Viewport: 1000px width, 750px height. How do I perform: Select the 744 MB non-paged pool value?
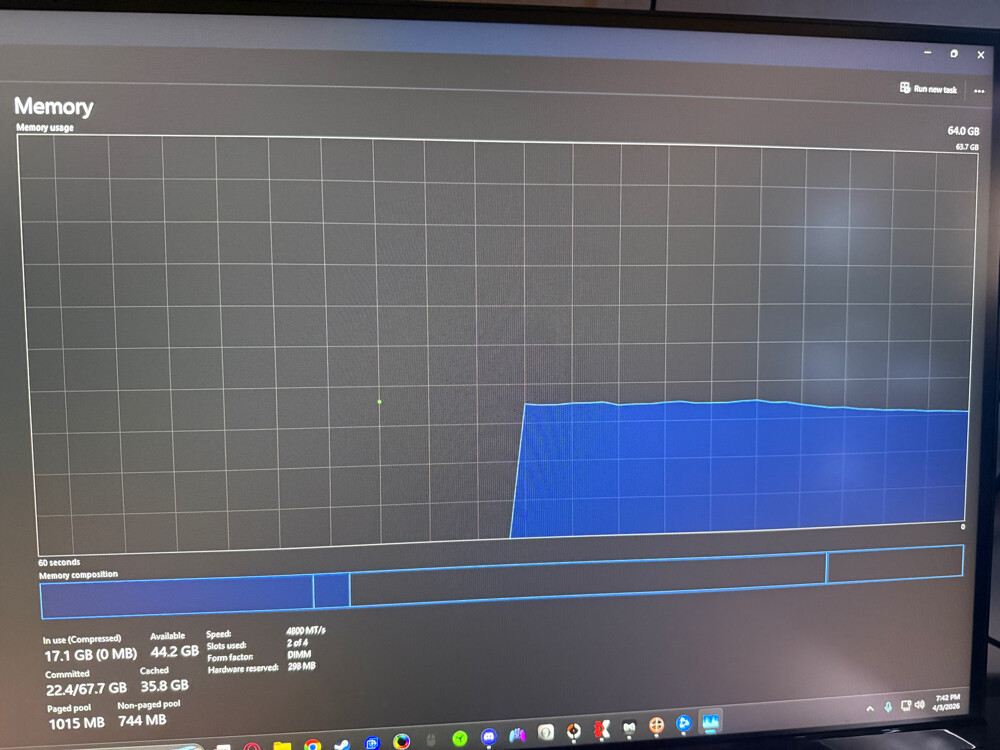coord(142,721)
